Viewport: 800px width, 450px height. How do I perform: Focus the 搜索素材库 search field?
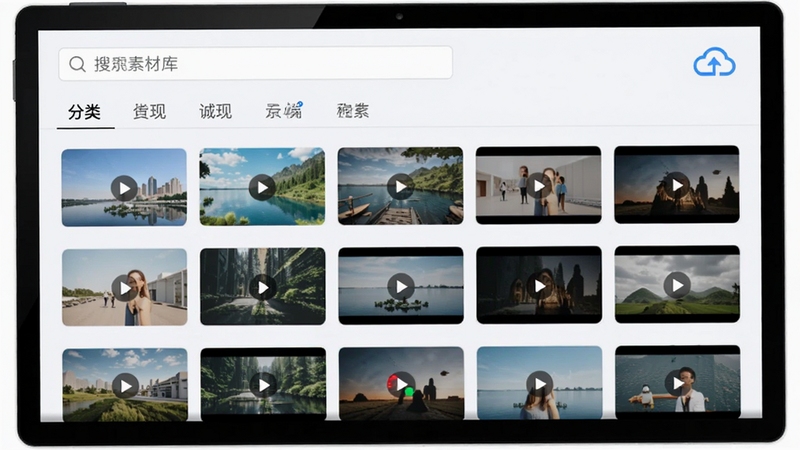pos(256,63)
